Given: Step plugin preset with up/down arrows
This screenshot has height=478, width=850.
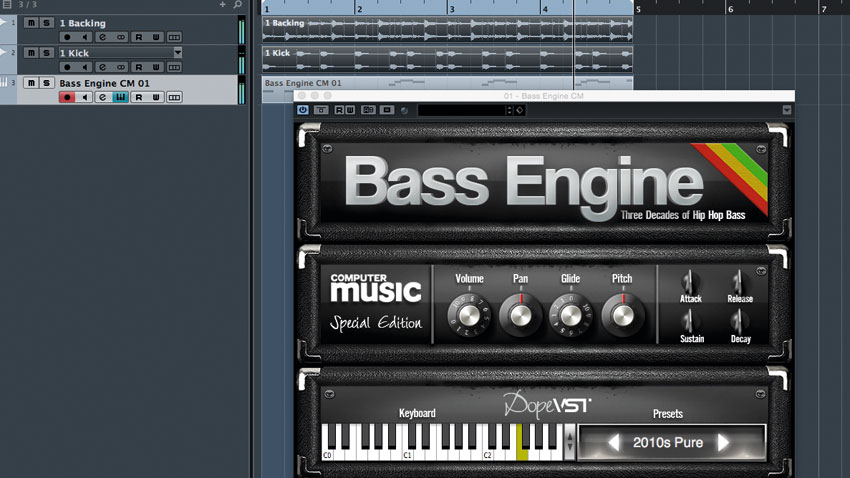Looking at the screenshot, I should (x=509, y=110).
